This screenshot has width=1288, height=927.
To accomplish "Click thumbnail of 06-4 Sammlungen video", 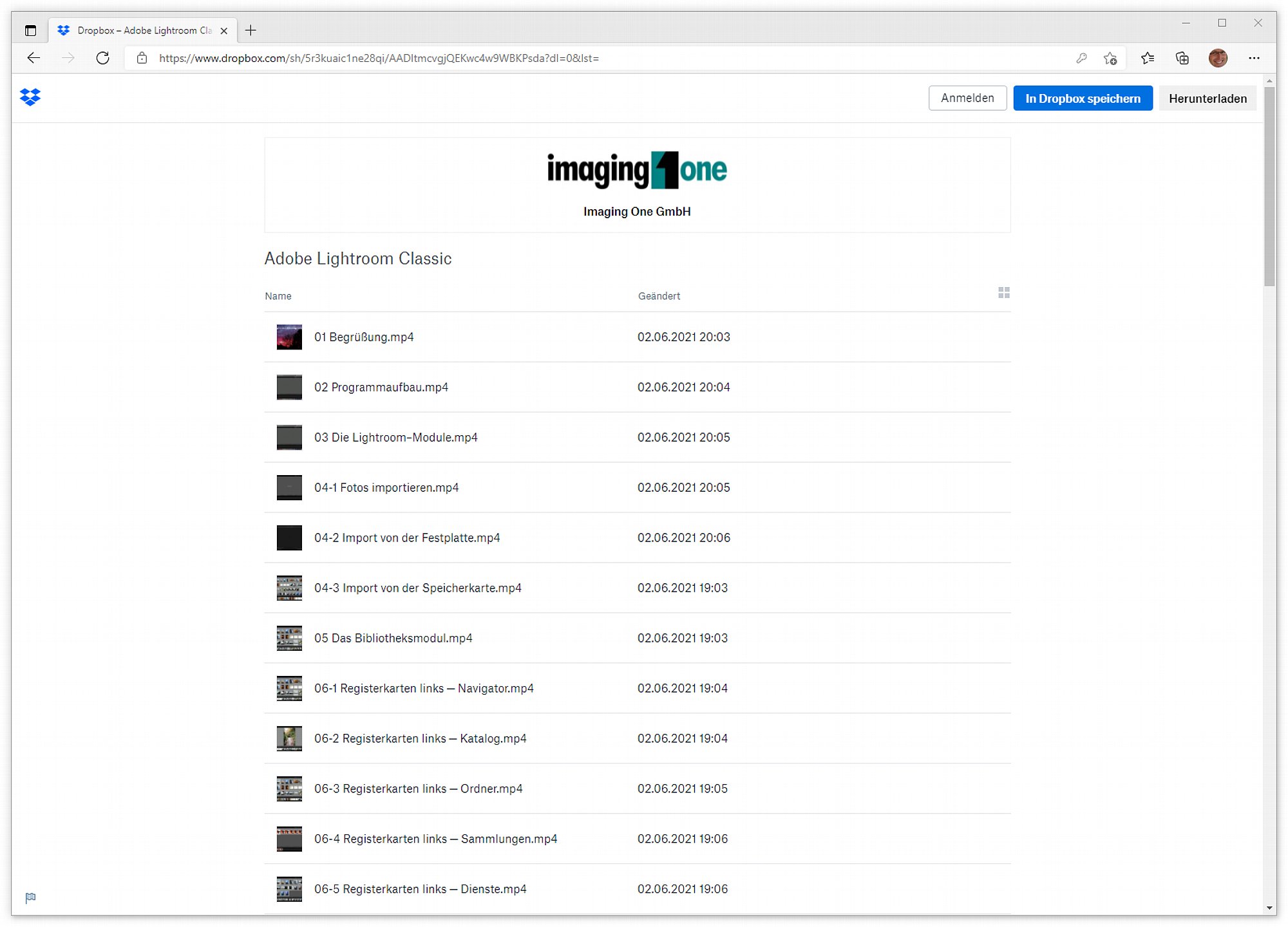I will (289, 839).
